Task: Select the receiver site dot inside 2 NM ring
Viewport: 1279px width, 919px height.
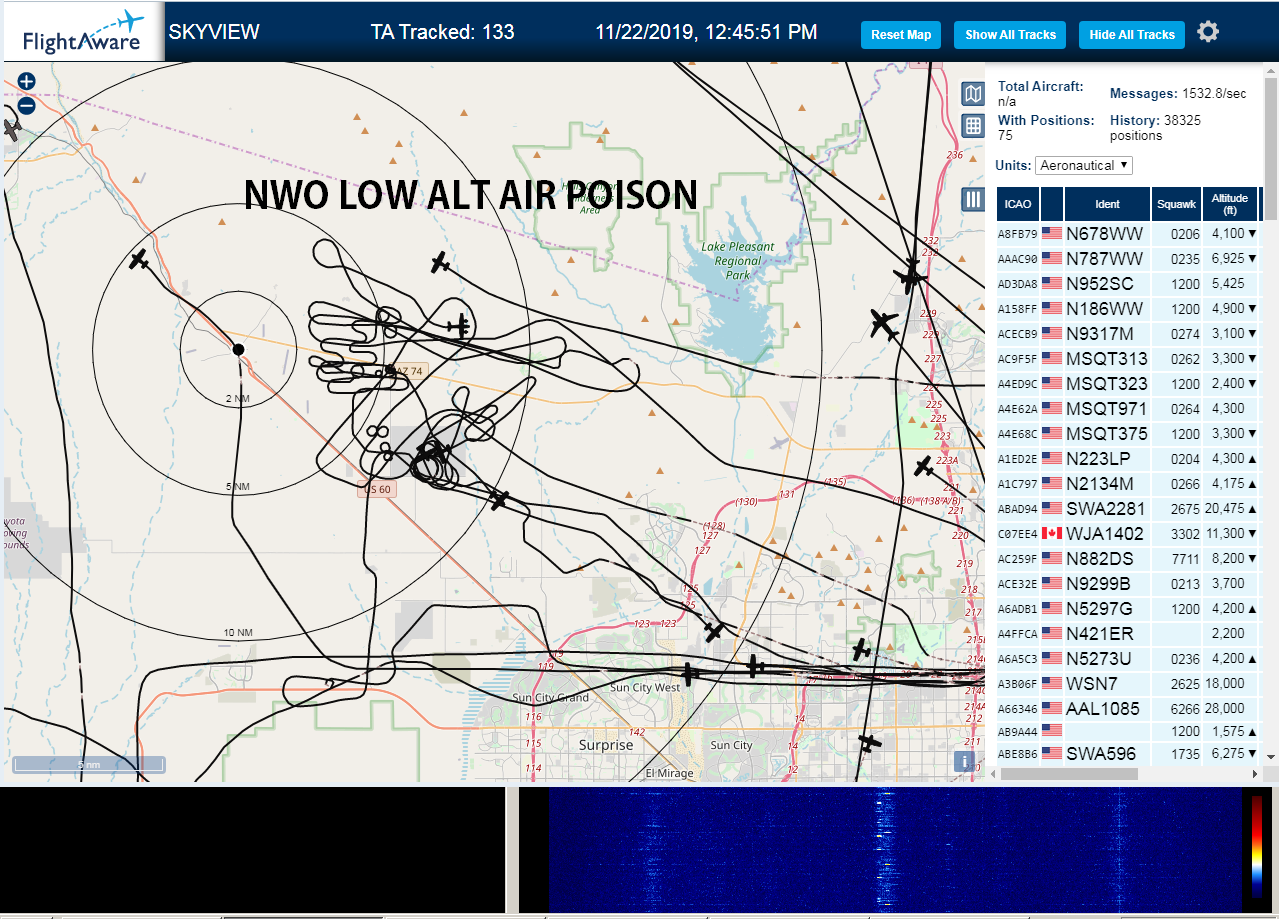Action: point(238,349)
